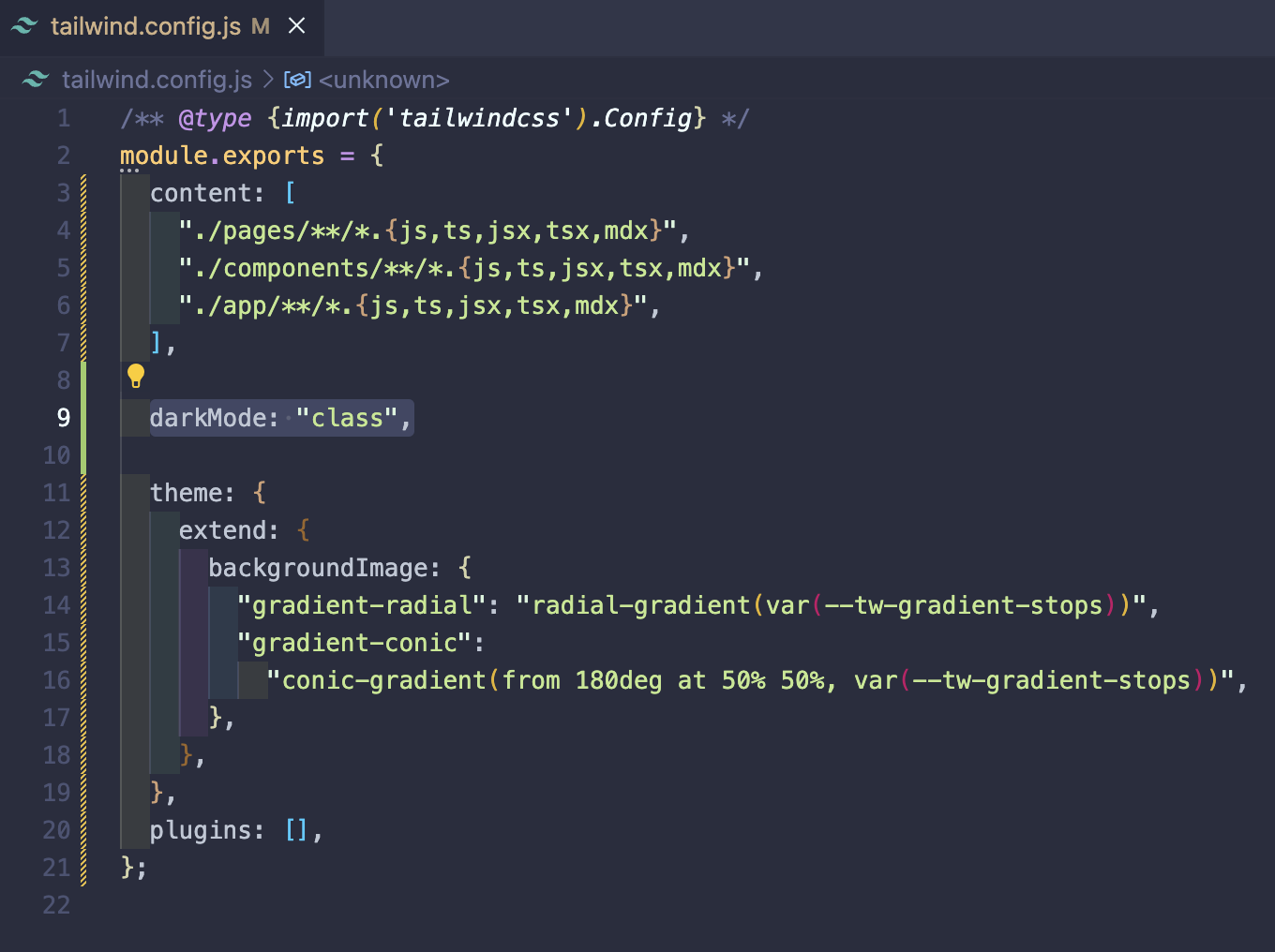Click line number 1 in gutter

click(64, 118)
